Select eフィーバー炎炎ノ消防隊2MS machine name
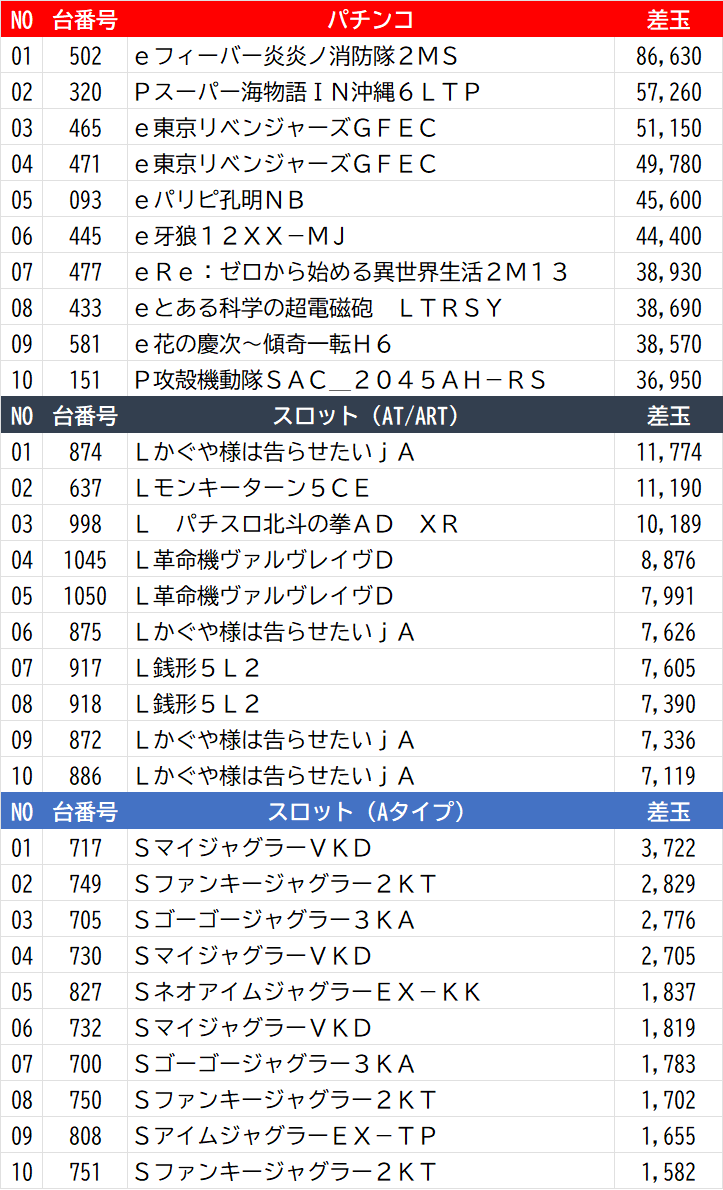 (296, 56)
